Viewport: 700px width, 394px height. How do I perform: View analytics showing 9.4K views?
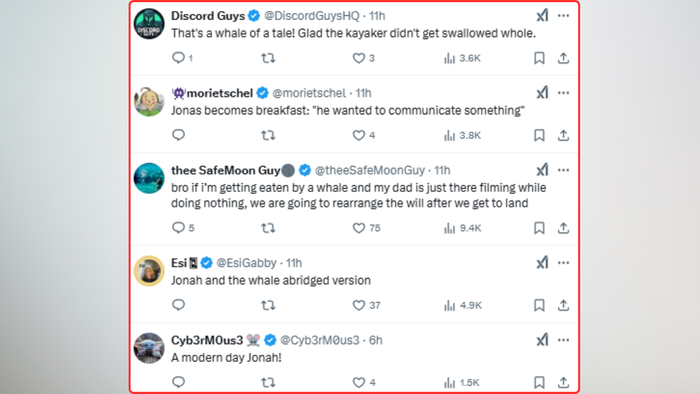[x=462, y=228]
